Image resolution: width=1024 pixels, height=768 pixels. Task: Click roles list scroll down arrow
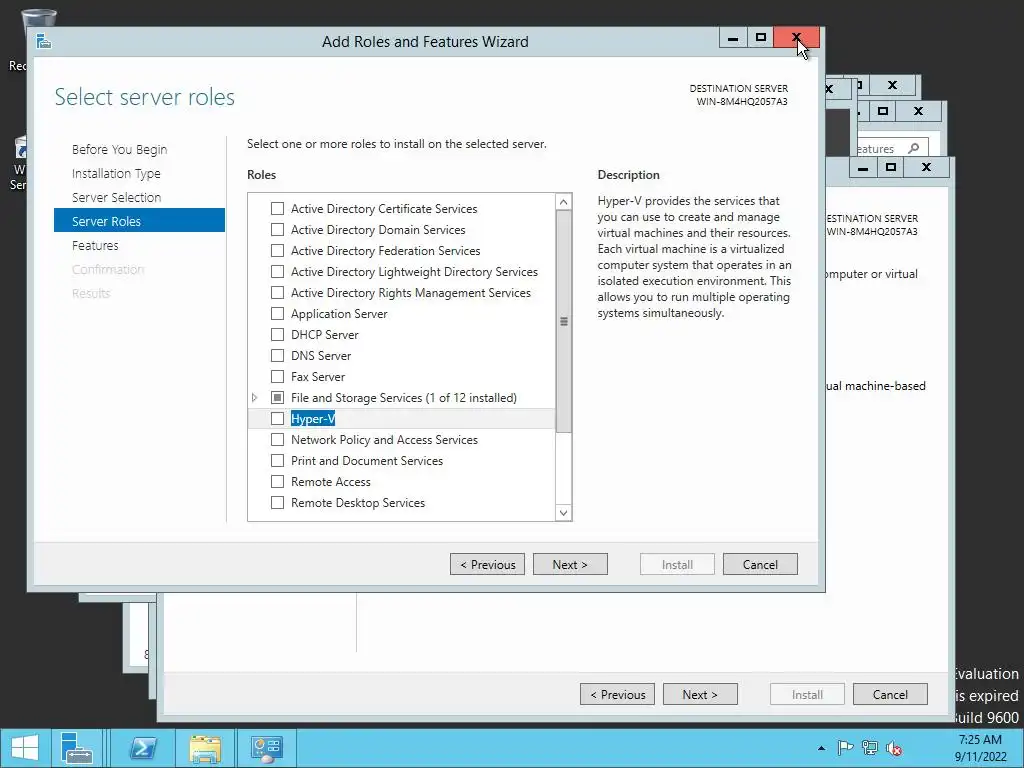point(563,513)
